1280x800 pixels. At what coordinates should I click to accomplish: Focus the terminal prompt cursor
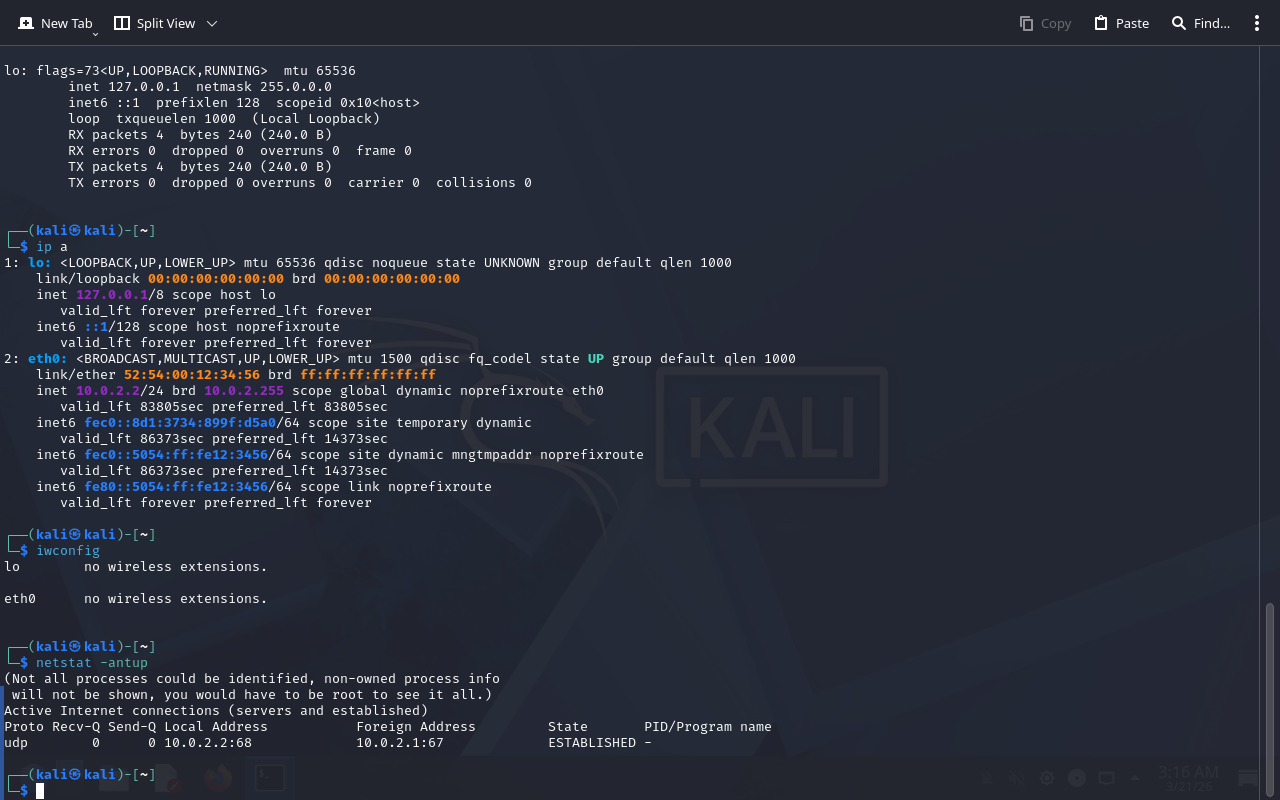point(40,791)
